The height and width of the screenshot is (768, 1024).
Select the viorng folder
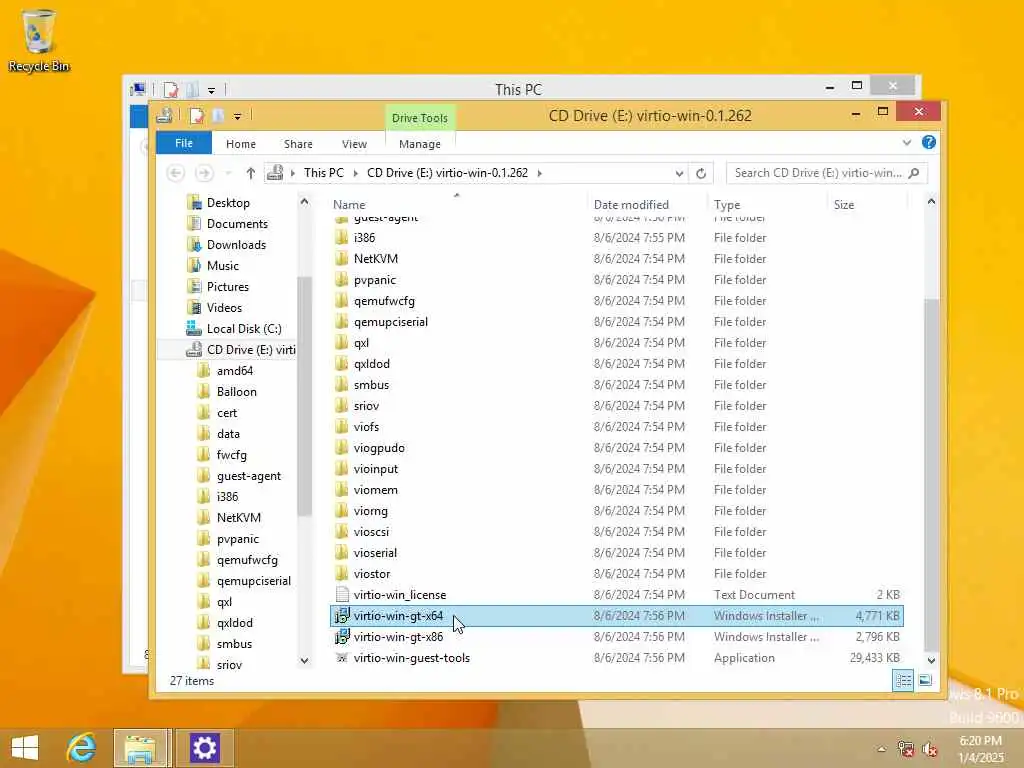coord(616,511)
